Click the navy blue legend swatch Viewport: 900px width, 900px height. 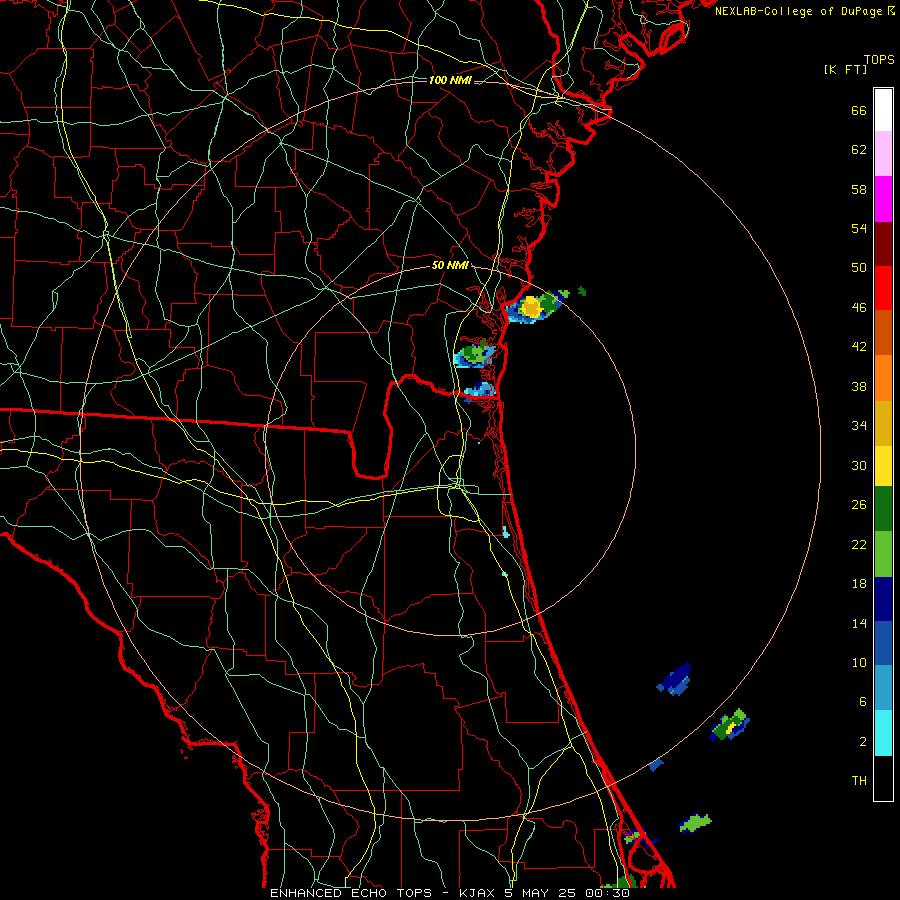(x=883, y=599)
